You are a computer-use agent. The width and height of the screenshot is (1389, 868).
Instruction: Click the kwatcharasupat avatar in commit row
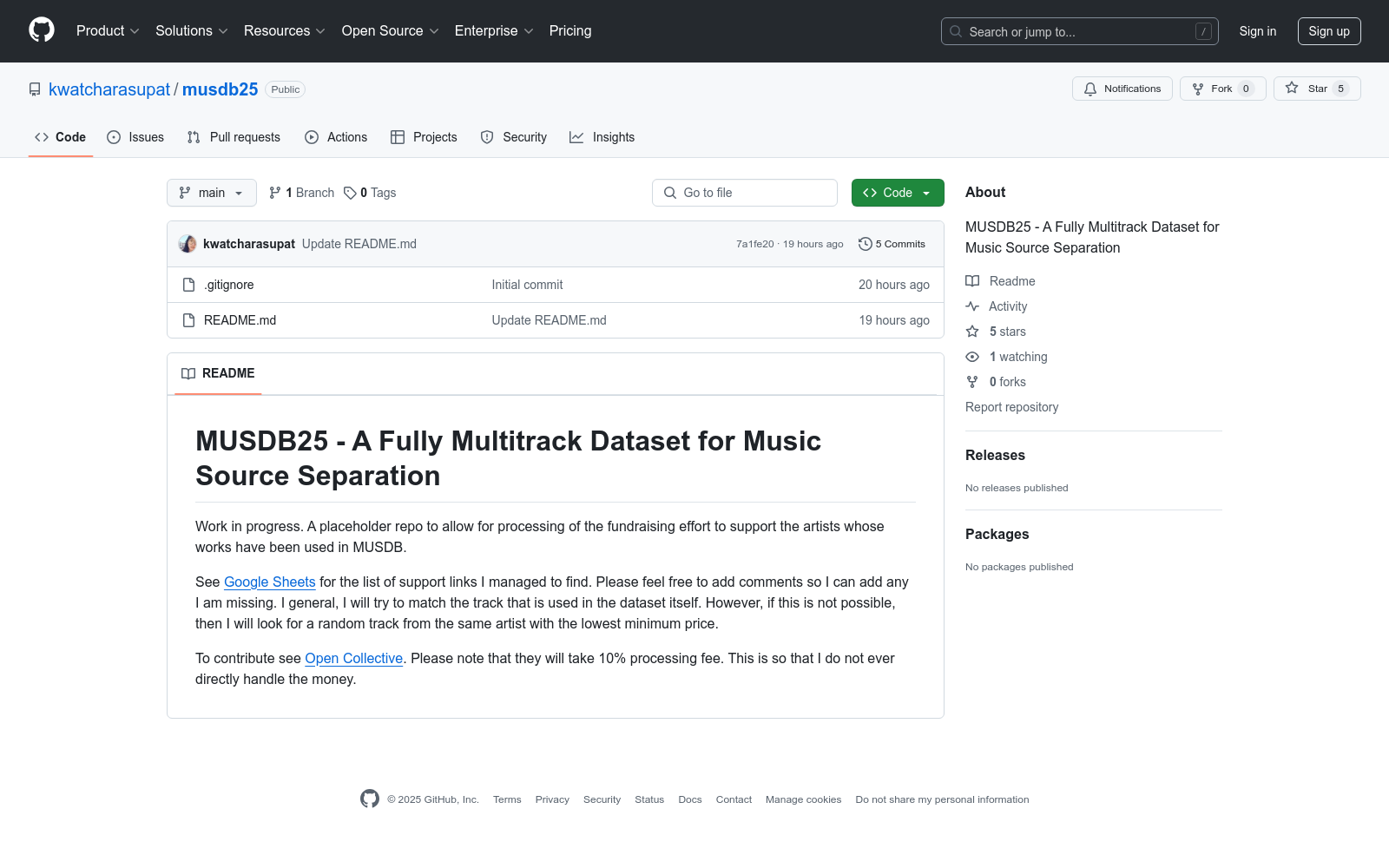[188, 244]
